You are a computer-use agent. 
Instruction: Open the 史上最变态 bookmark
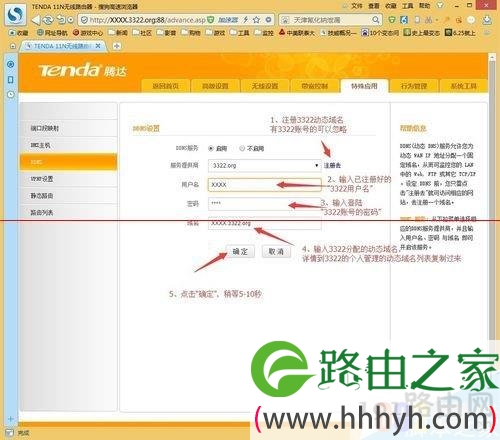tap(422, 33)
